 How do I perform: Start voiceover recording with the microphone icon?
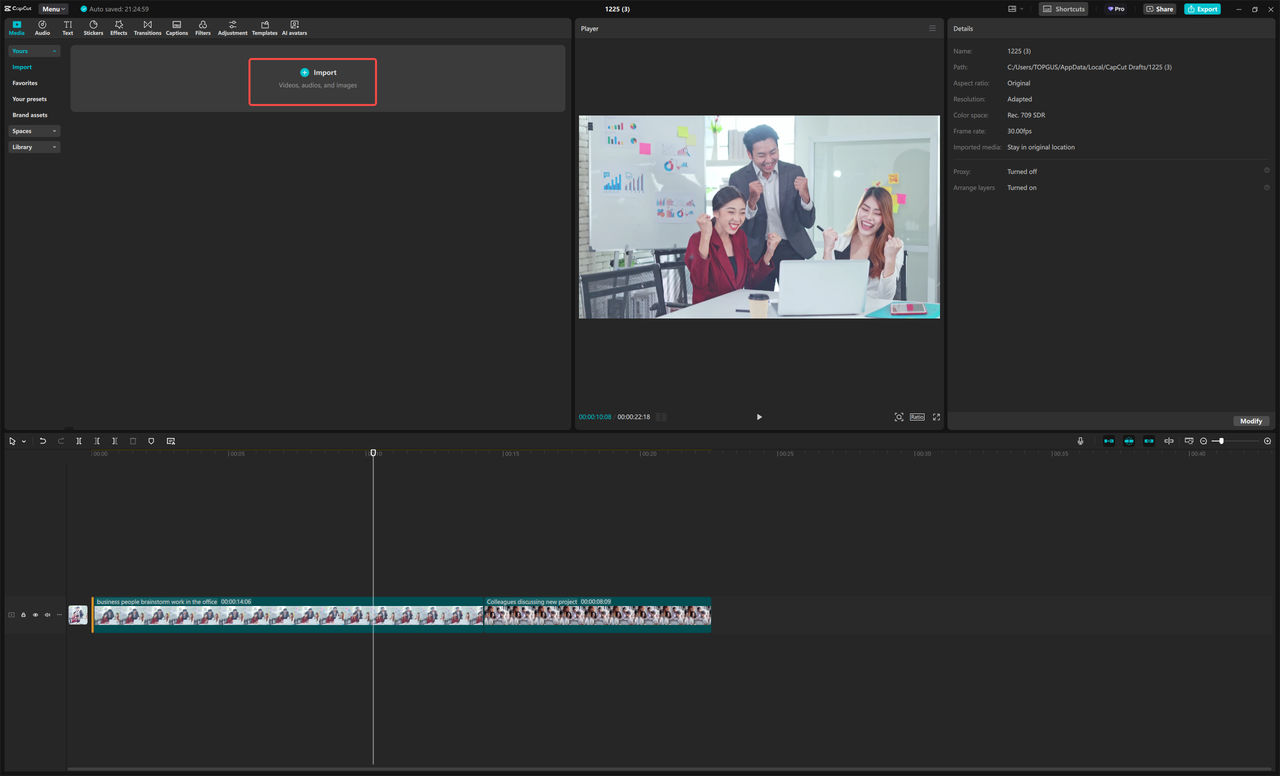point(1080,441)
